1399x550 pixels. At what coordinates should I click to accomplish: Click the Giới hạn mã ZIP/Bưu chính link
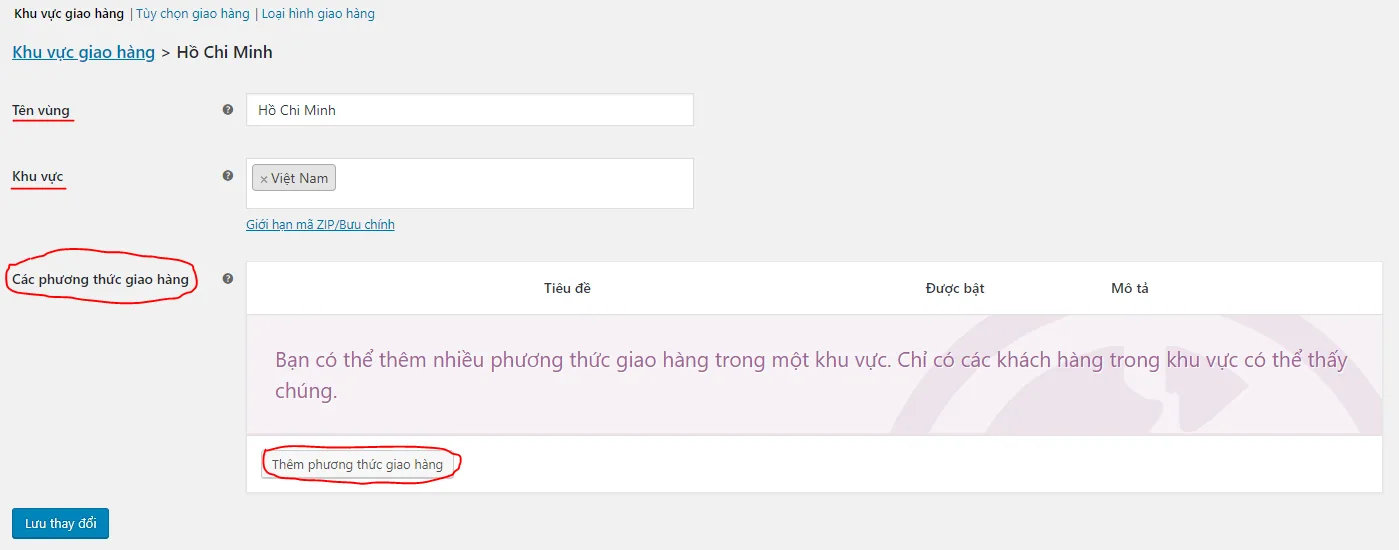coord(320,225)
